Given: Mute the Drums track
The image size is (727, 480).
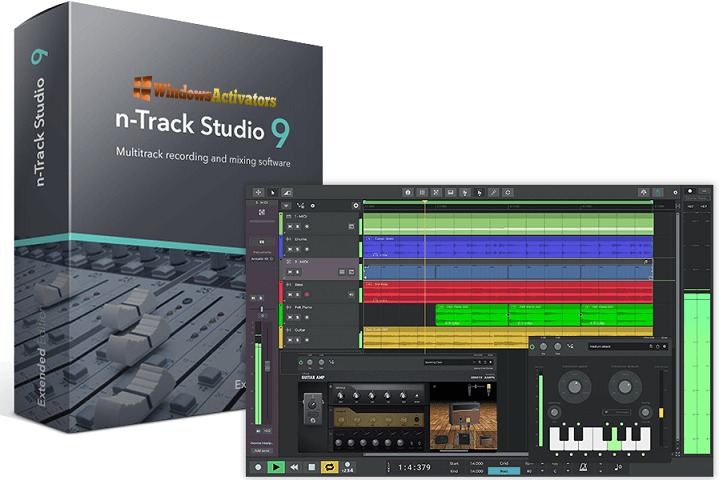Looking at the screenshot, I should coord(290,250).
